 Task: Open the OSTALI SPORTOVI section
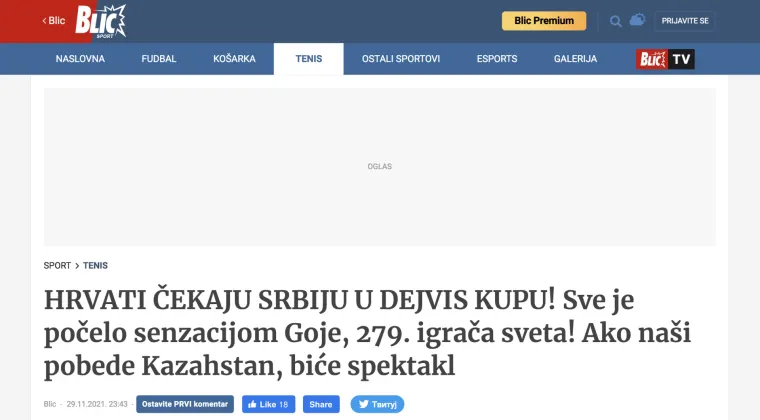point(401,59)
